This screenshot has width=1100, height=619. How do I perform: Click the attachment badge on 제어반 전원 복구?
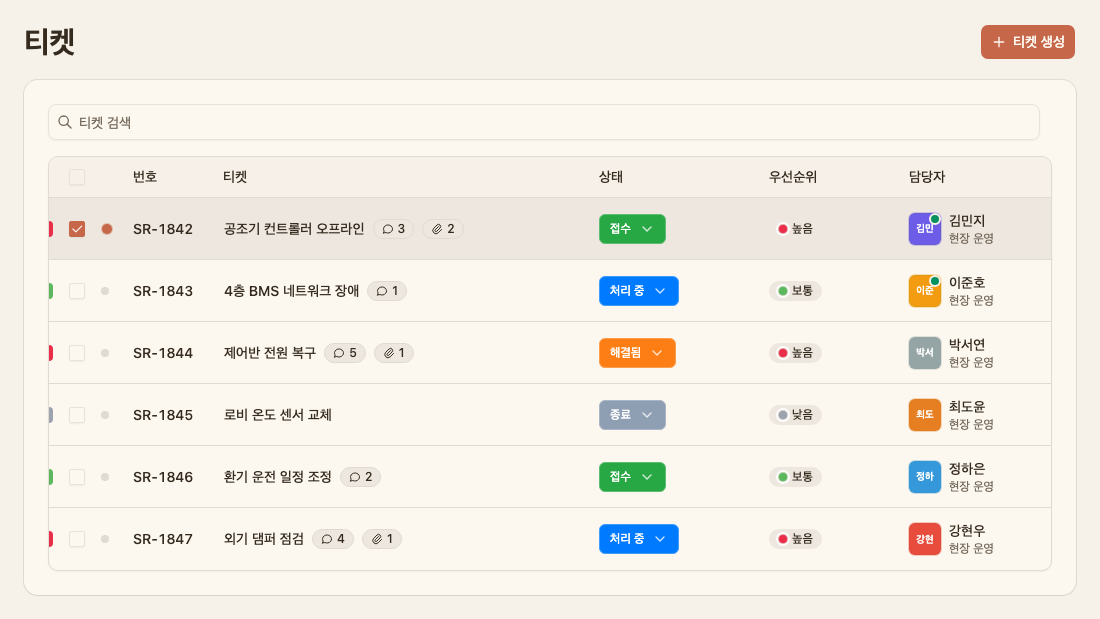pos(394,353)
